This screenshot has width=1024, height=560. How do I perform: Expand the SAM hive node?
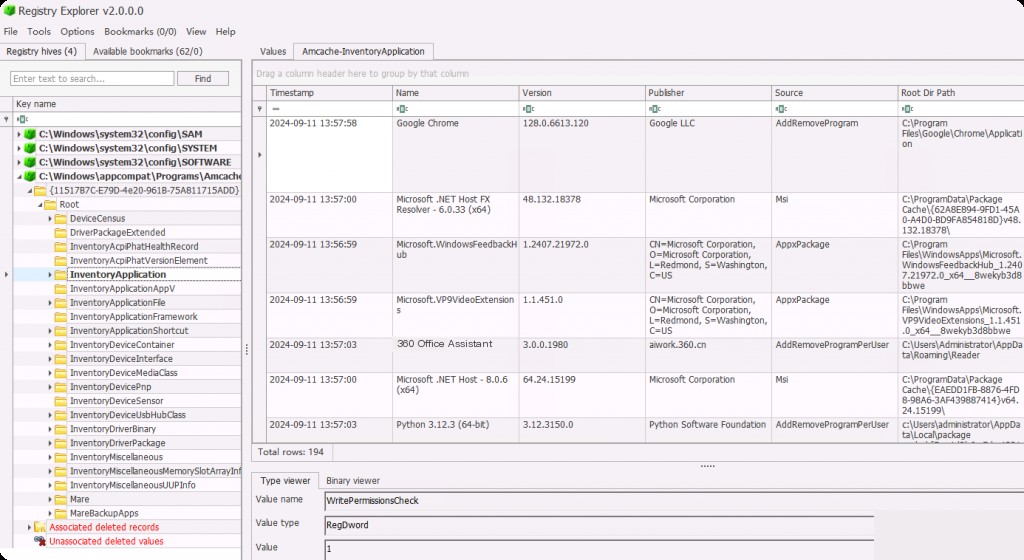(19, 134)
